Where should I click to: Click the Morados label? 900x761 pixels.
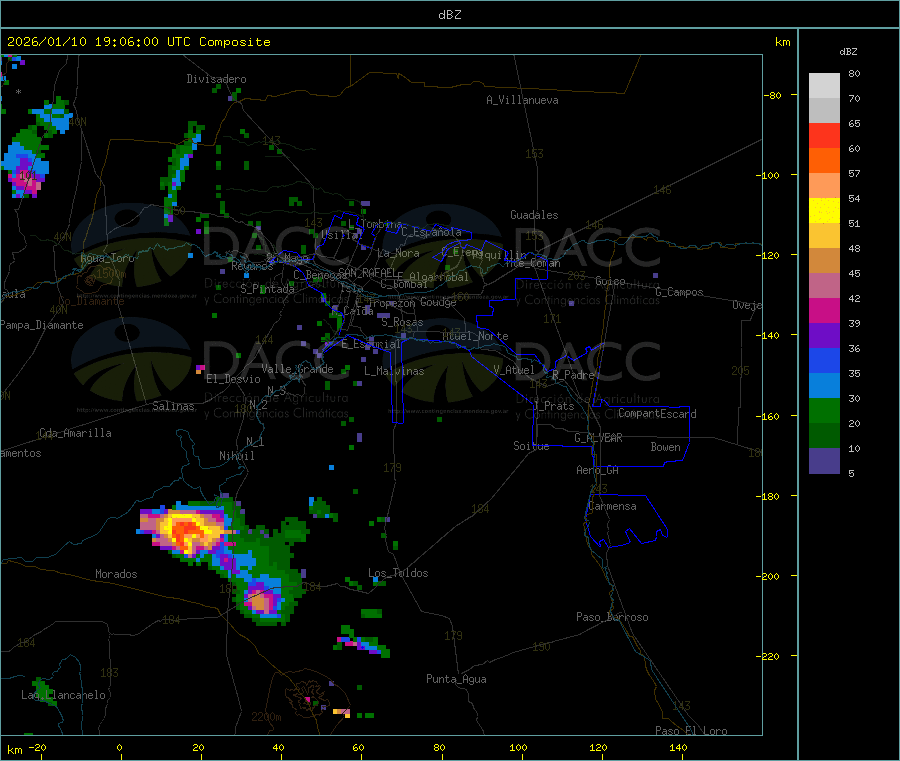(117, 574)
